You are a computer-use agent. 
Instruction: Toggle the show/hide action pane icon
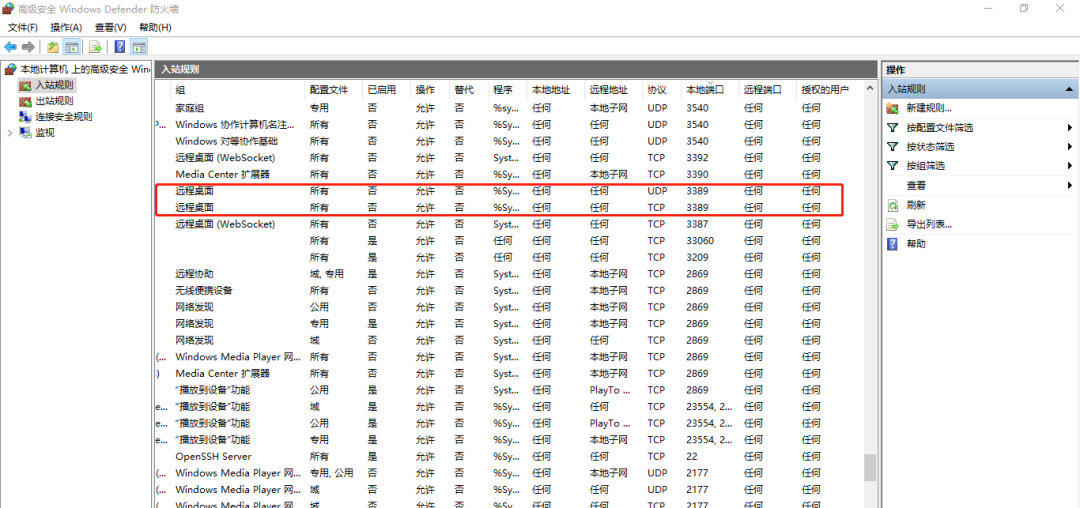point(139,47)
